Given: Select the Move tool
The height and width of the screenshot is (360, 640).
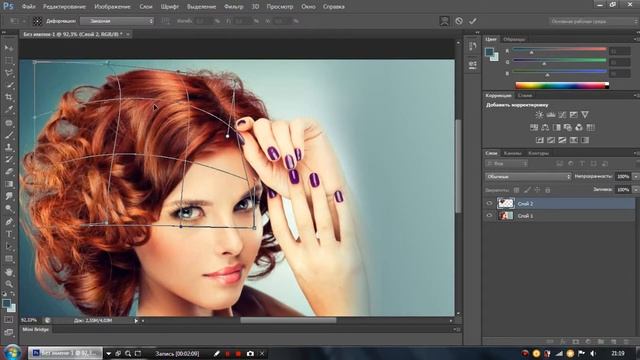Looking at the screenshot, I should click(x=9, y=48).
